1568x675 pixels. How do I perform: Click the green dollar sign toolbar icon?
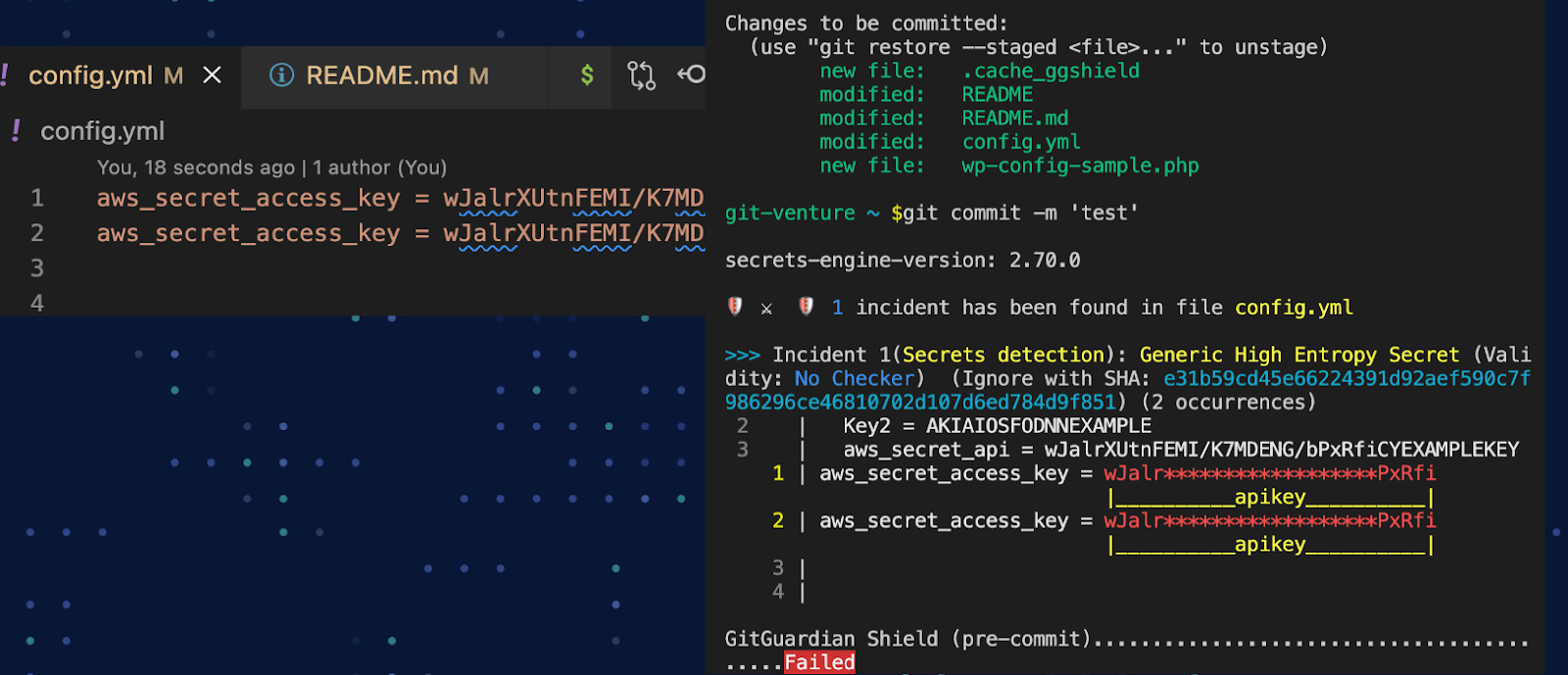587,75
